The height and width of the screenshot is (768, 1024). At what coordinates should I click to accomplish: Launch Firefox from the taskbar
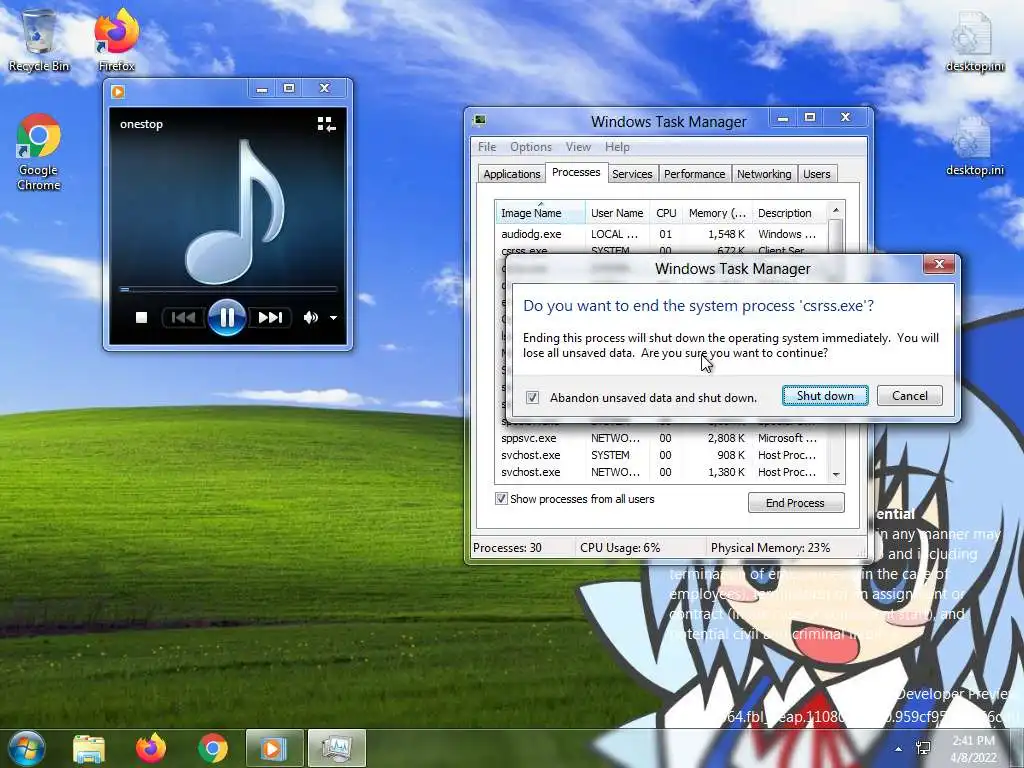(x=151, y=748)
